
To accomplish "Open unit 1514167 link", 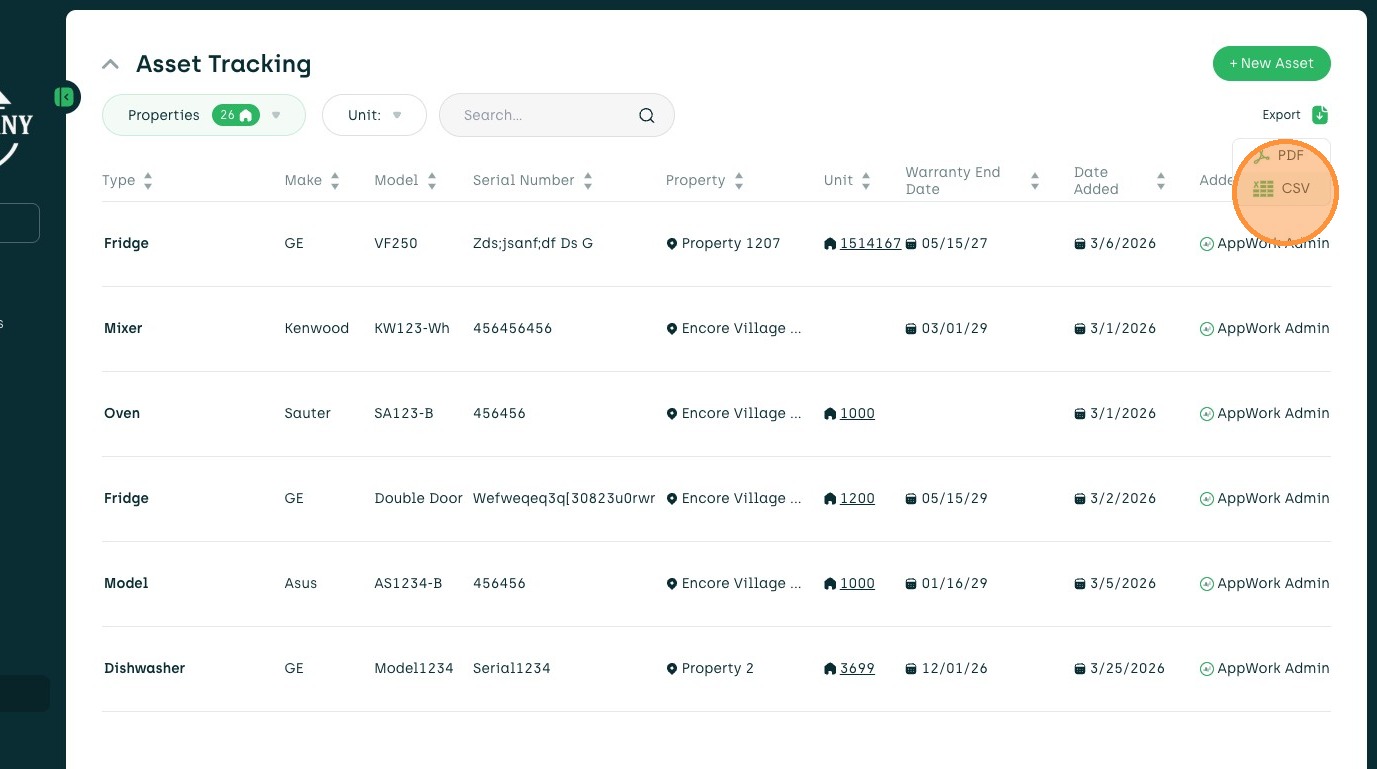I will [x=870, y=243].
